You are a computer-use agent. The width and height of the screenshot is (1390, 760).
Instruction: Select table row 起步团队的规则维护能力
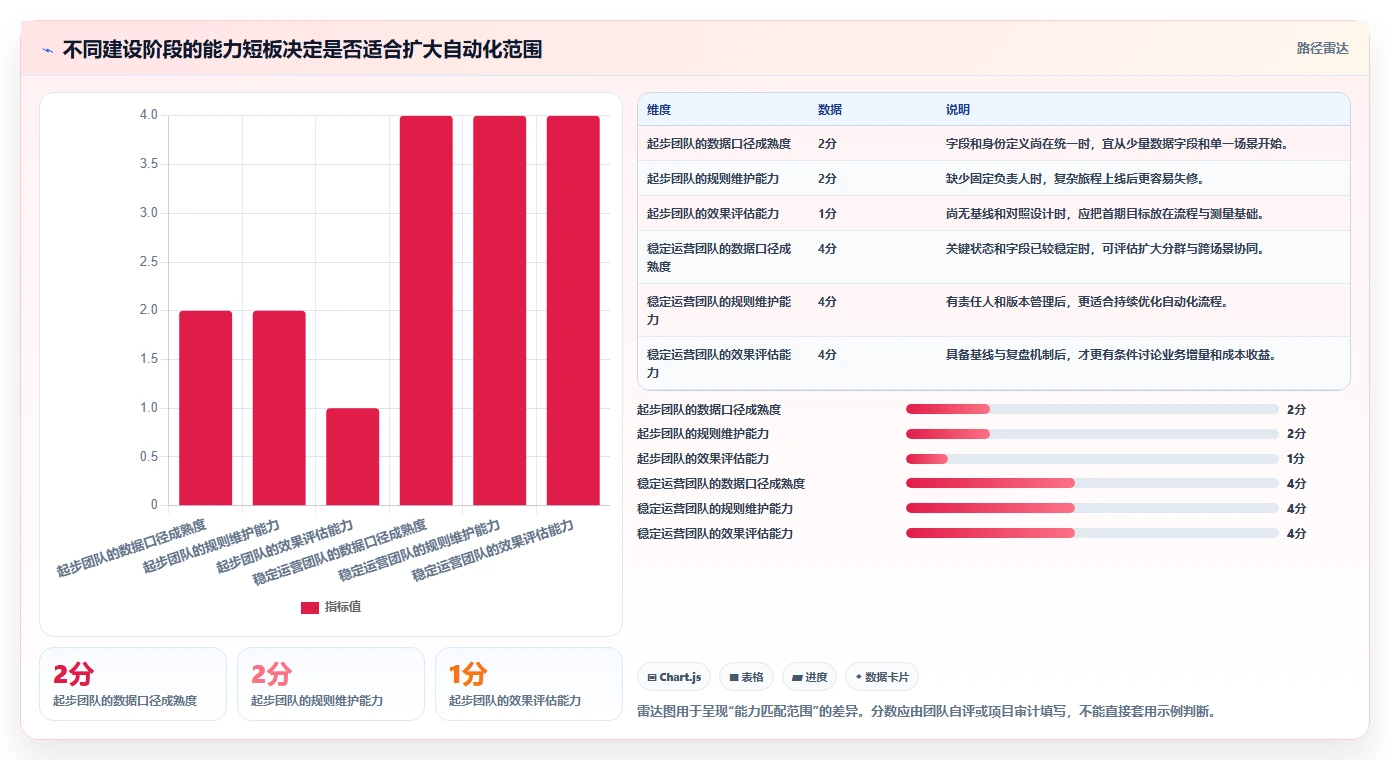pyautogui.click(x=993, y=179)
